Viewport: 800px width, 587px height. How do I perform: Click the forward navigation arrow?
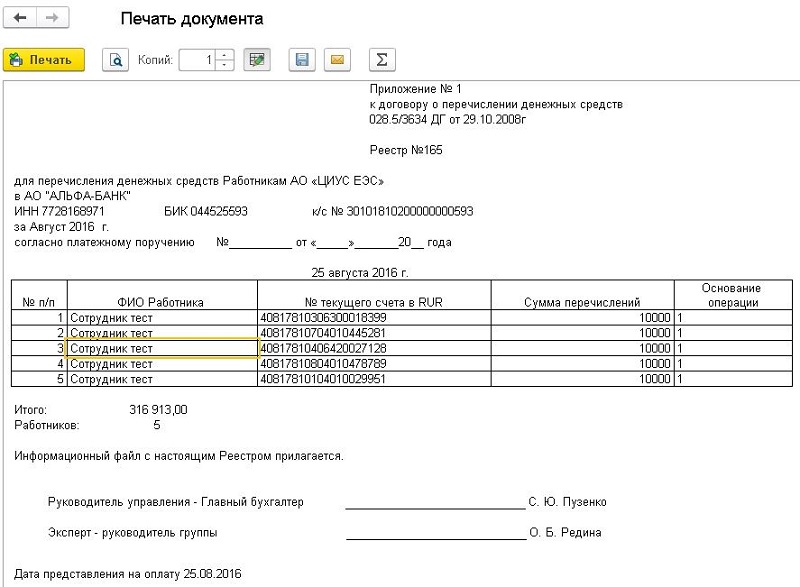[53, 19]
